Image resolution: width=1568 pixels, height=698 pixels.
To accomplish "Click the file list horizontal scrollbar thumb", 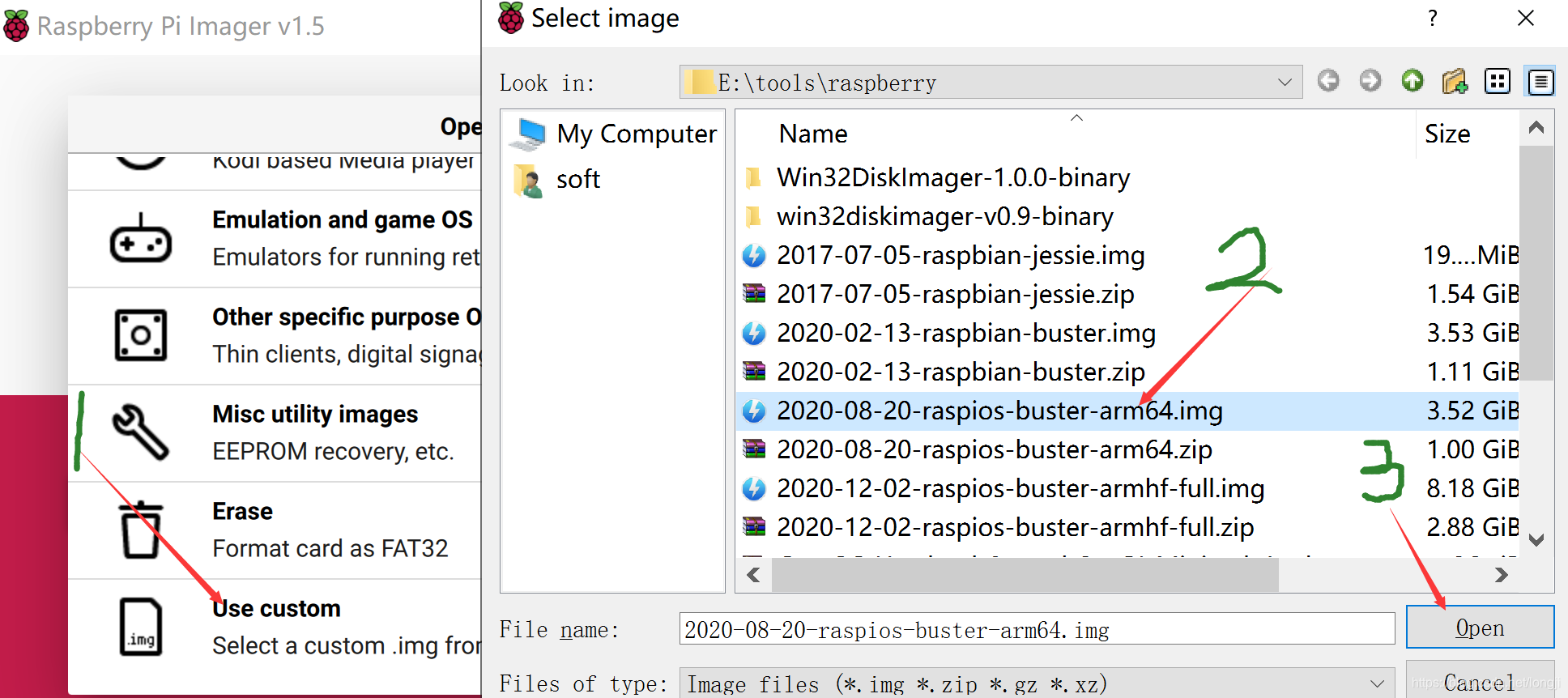I will 1025,575.
